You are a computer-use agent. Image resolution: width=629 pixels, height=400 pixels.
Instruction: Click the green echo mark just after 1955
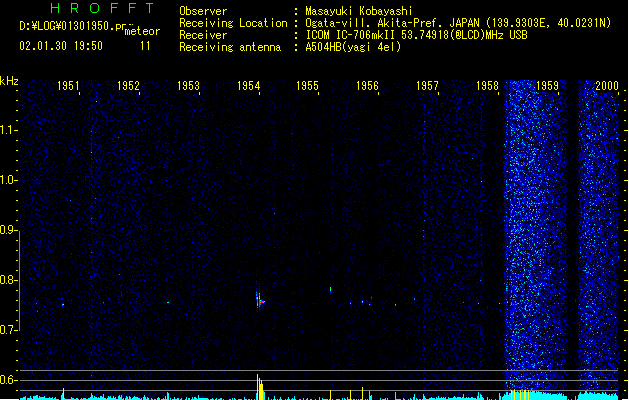[331, 289]
